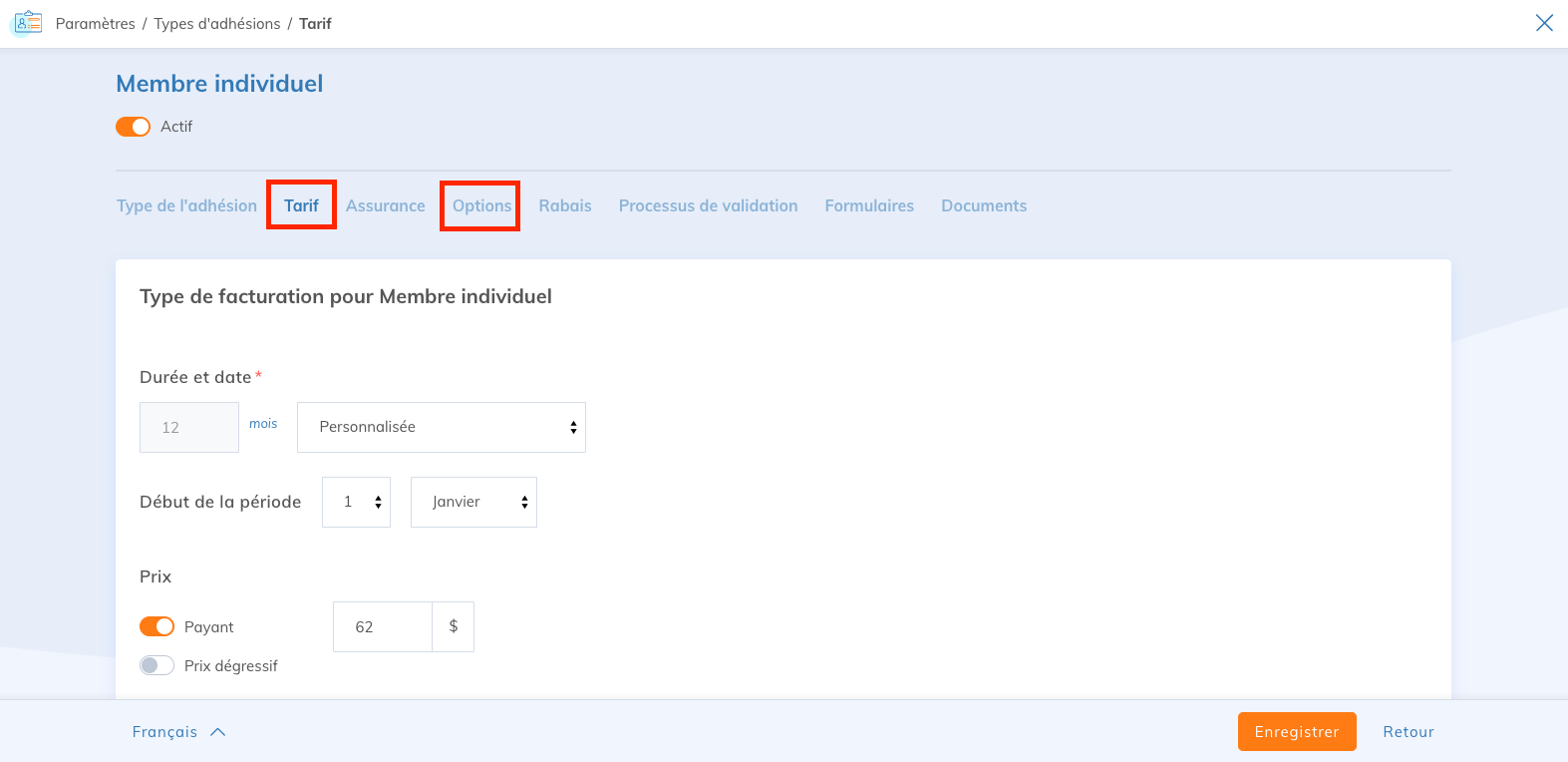Enable the Prix dégressif toggle

coord(157,665)
